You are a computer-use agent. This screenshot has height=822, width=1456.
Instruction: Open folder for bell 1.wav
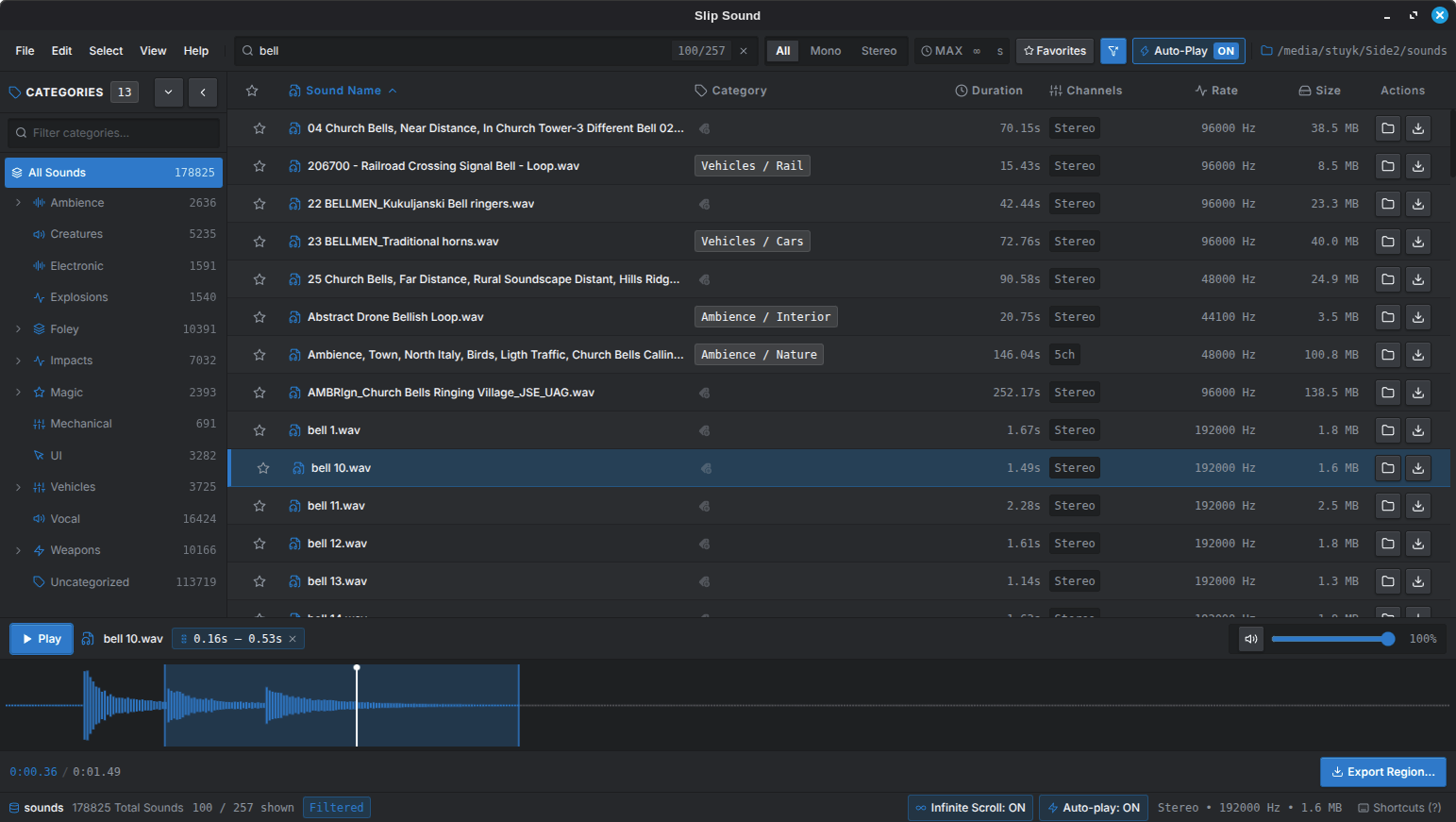pos(1388,430)
